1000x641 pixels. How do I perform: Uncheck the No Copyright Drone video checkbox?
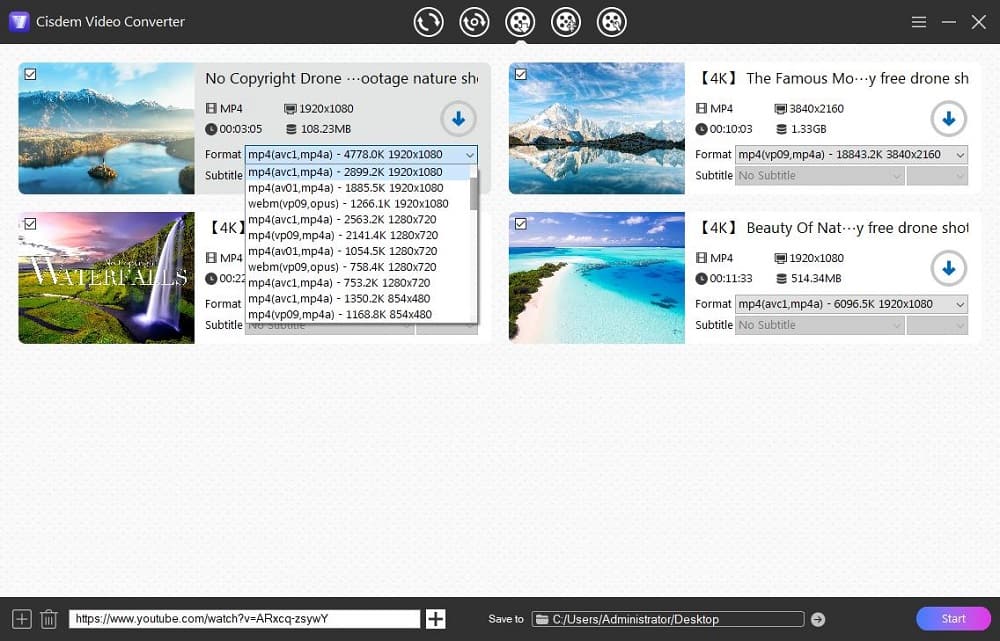pyautogui.click(x=30, y=75)
